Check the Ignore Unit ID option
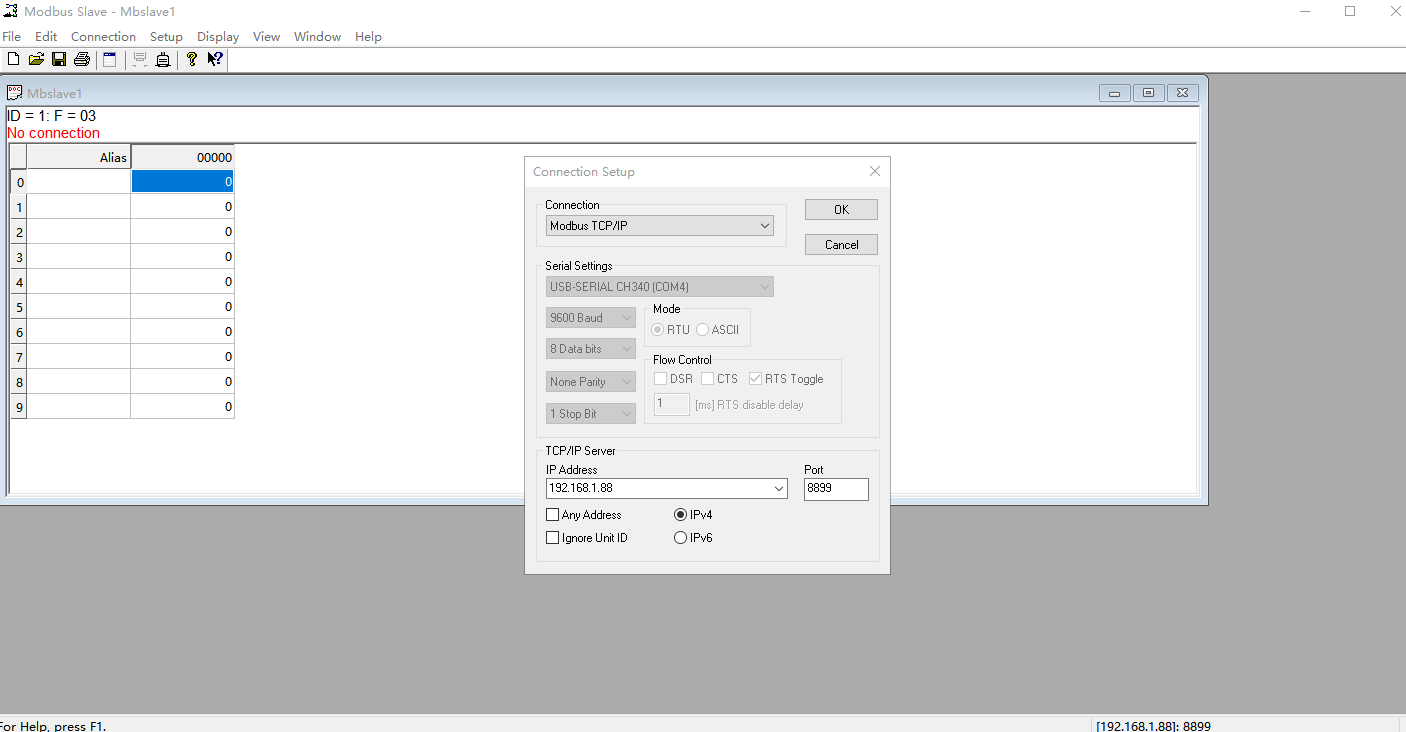Screen dimensions: 1406x732 [x=553, y=538]
